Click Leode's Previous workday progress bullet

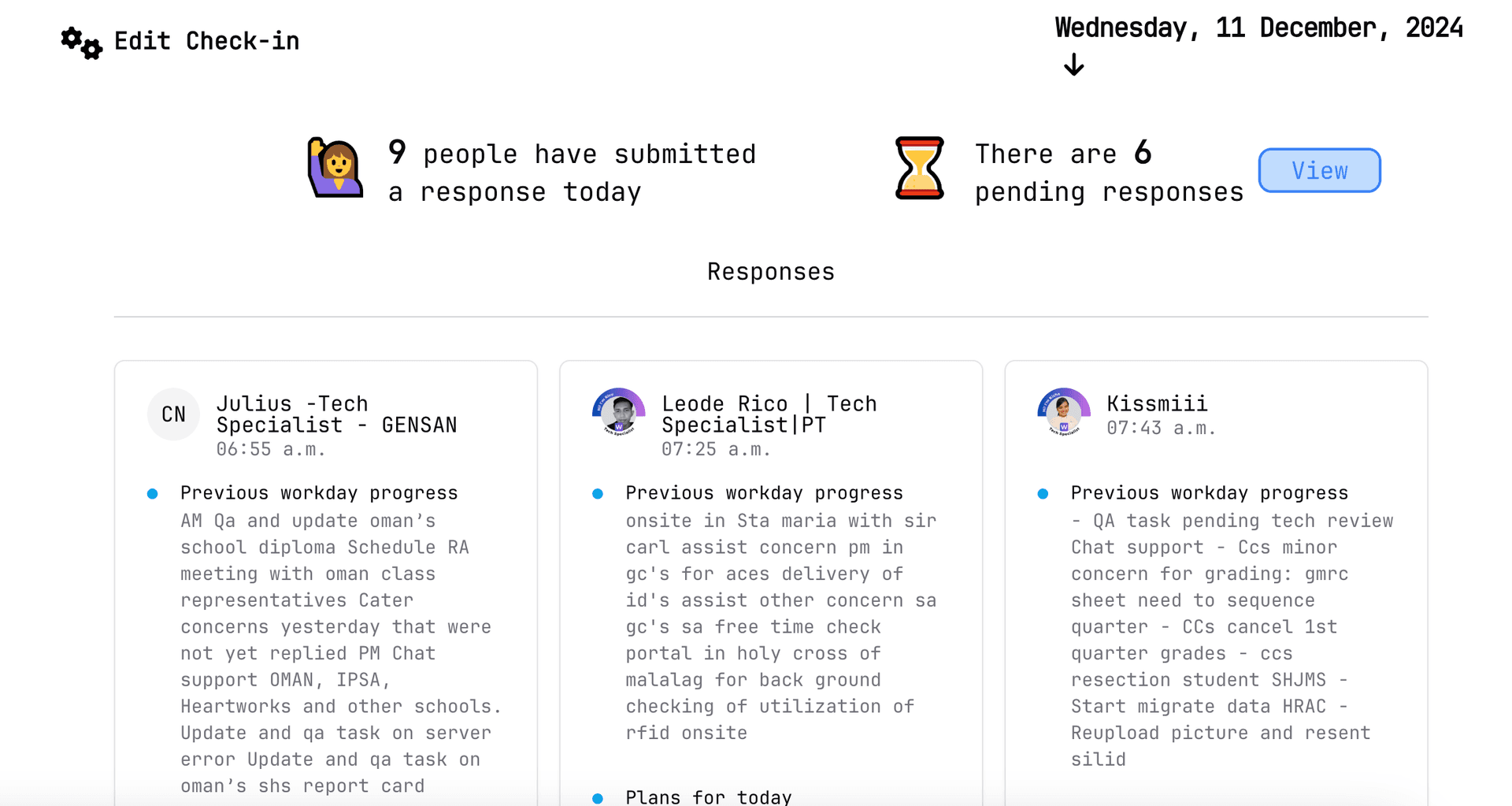point(598,494)
